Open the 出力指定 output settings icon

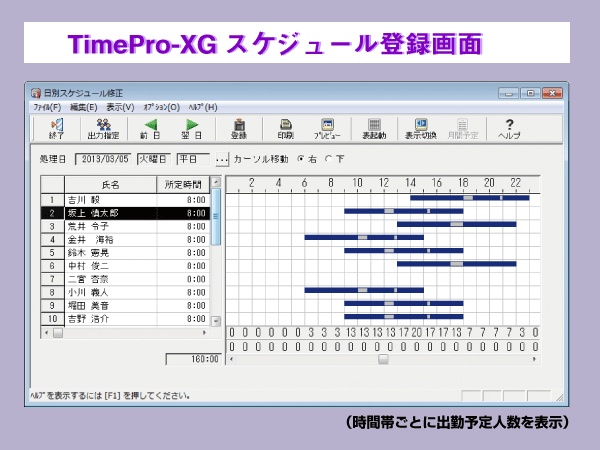pos(103,129)
